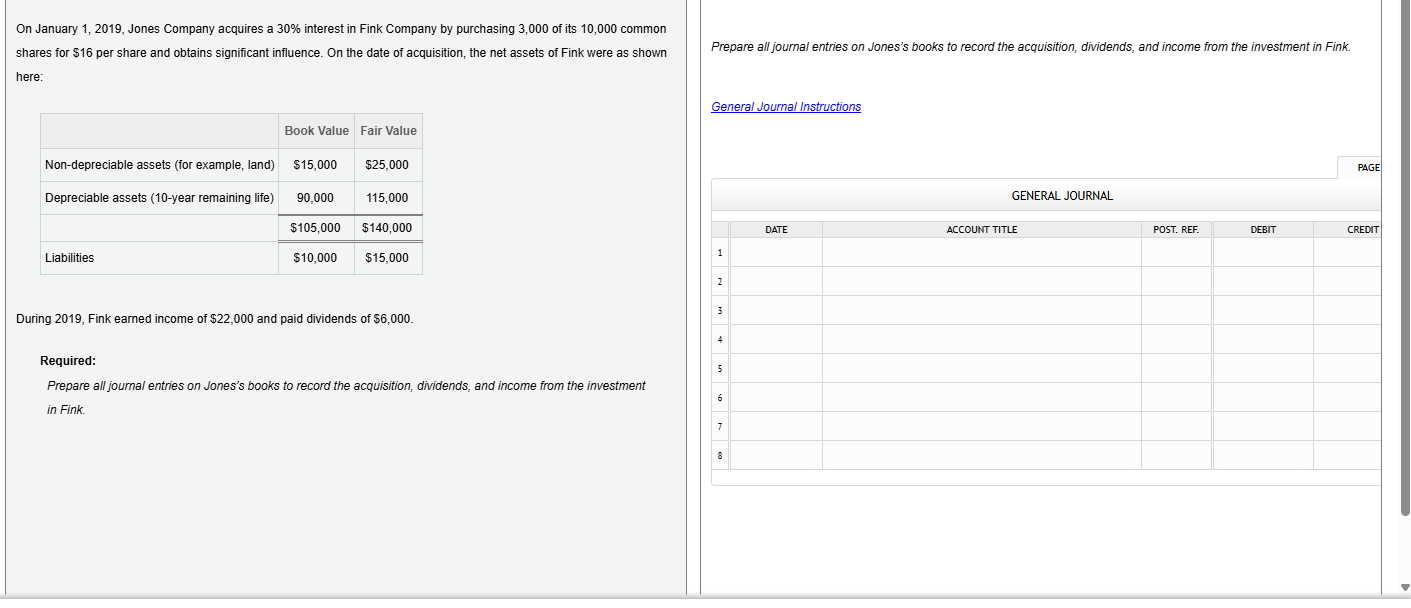1411x608 pixels.
Task: Click the Credit cell in journal row 6
Action: click(1348, 397)
